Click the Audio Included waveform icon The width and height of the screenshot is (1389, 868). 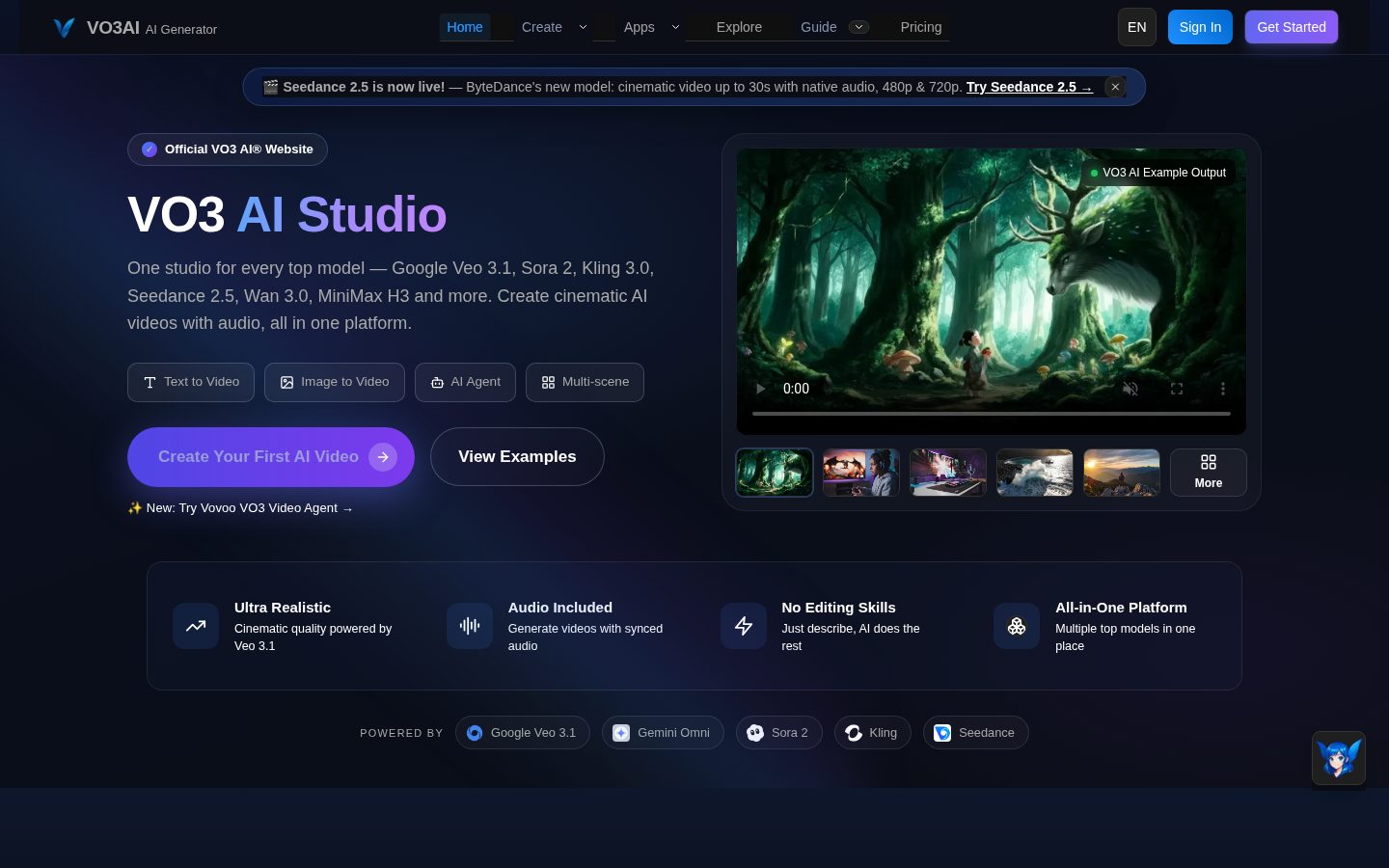click(470, 626)
